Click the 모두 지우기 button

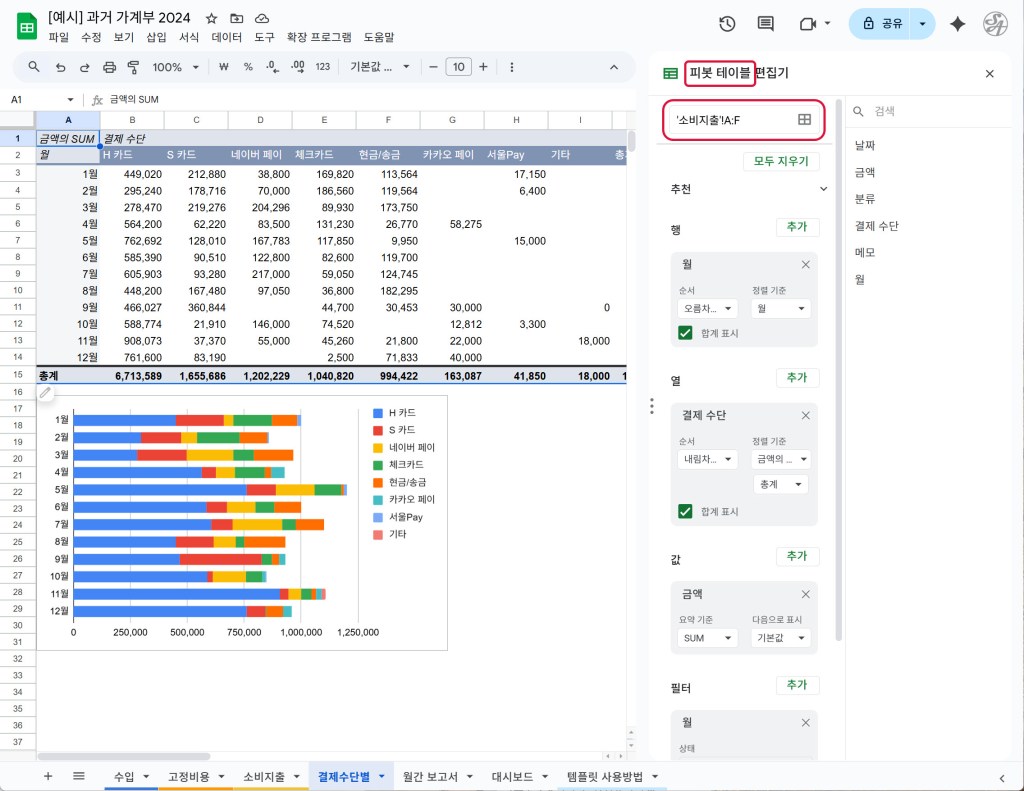(x=781, y=162)
